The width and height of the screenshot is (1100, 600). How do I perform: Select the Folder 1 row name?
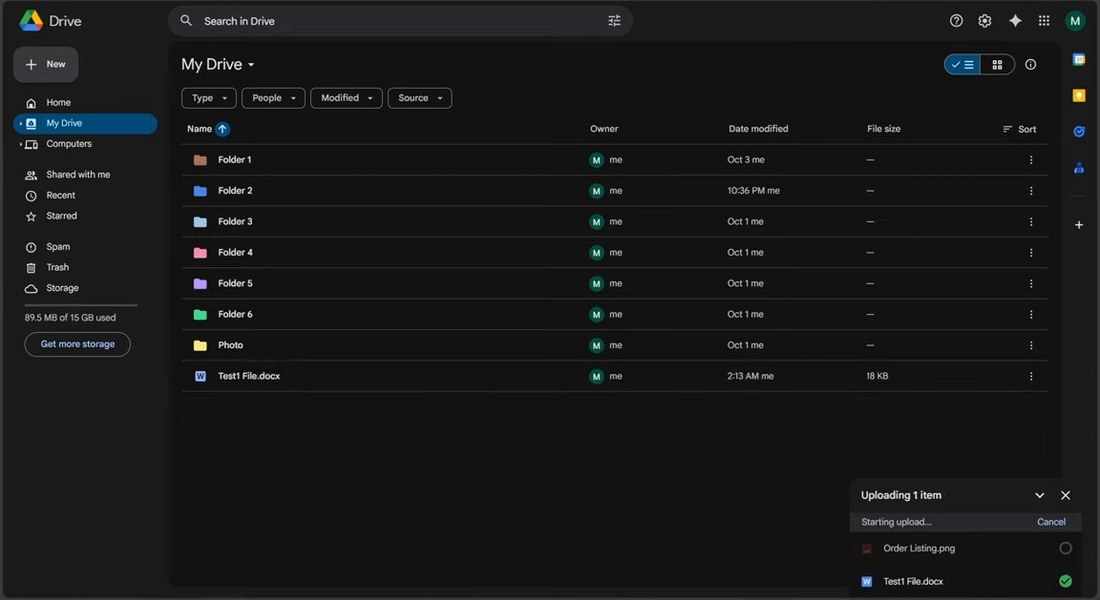234,160
